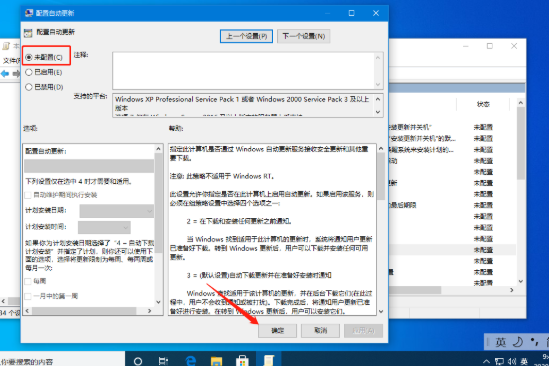
Task: Click the 英 button on IME floating bar
Action: point(500,342)
